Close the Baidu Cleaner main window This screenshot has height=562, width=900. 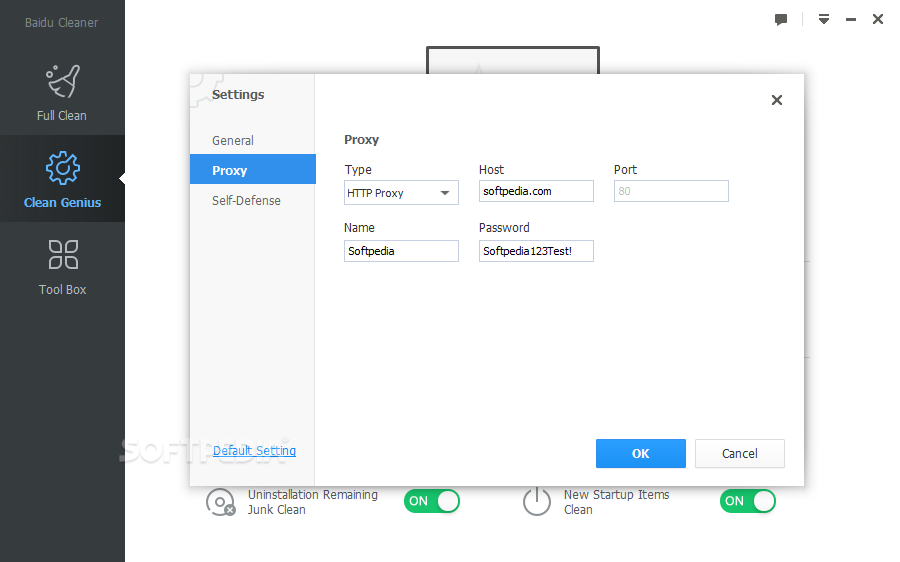click(x=878, y=19)
